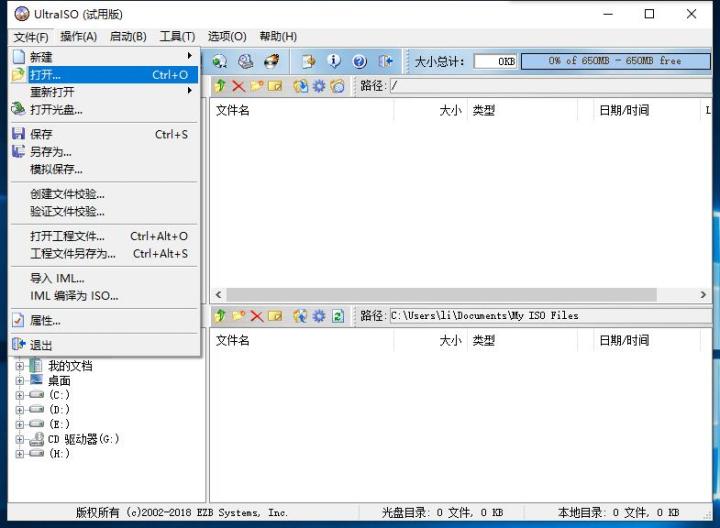Image resolution: width=720 pixels, height=528 pixels.
Task: Click rename icon in local pane toolbar
Action: tap(275, 315)
